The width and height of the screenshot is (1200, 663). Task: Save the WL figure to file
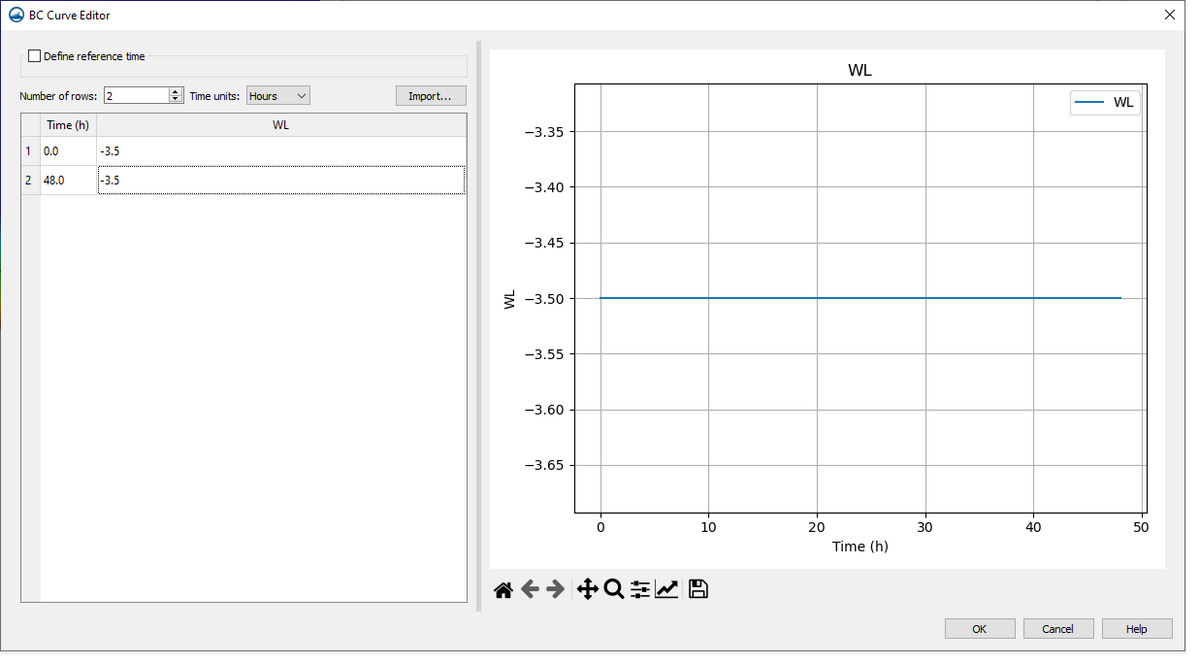point(697,589)
